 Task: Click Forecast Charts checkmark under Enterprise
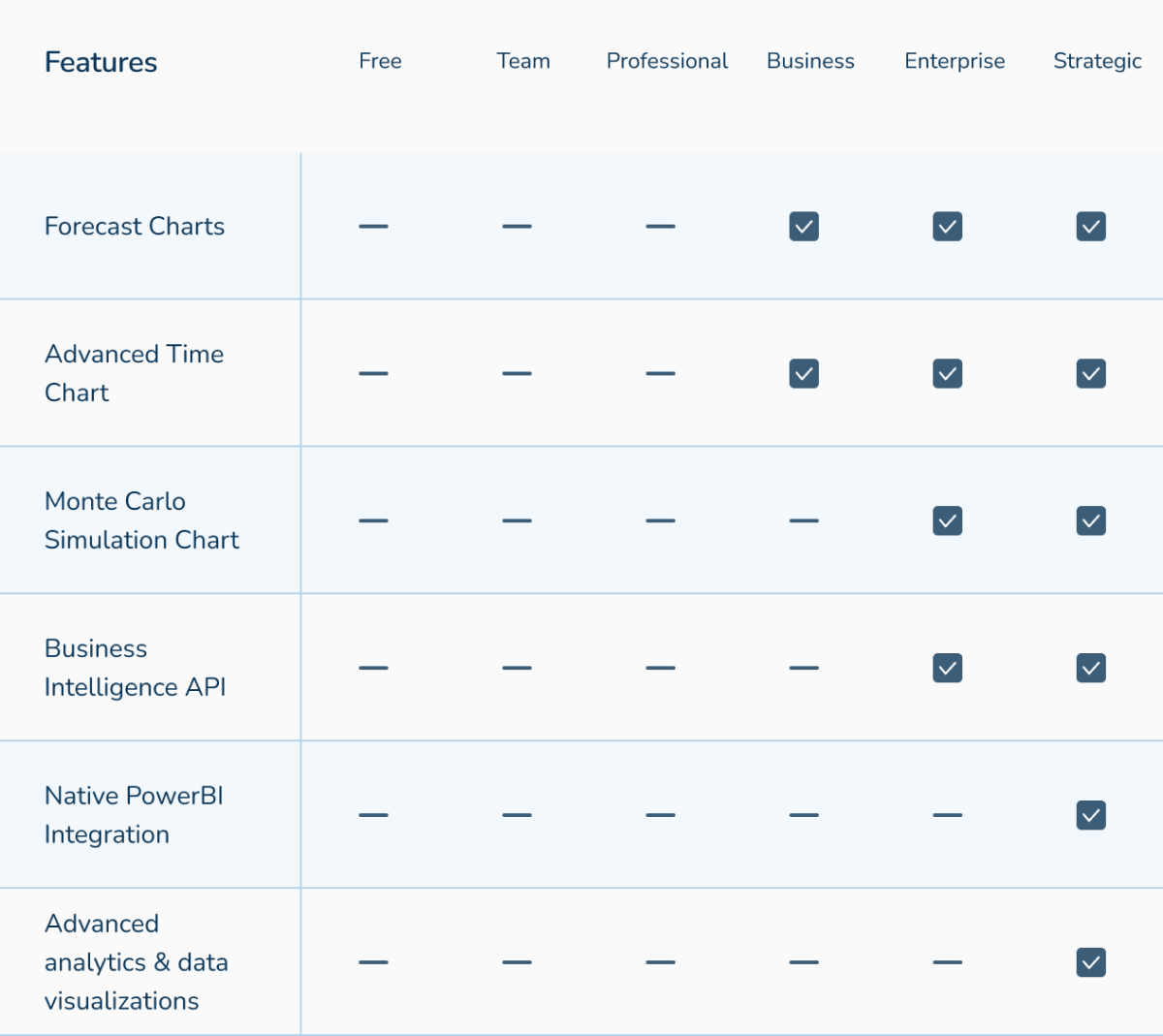pos(947,227)
